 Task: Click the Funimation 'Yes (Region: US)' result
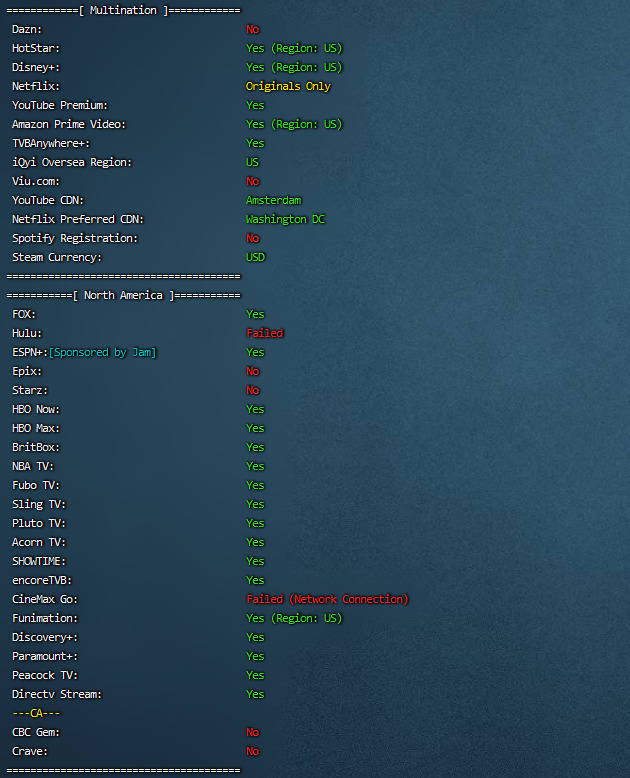click(x=294, y=618)
